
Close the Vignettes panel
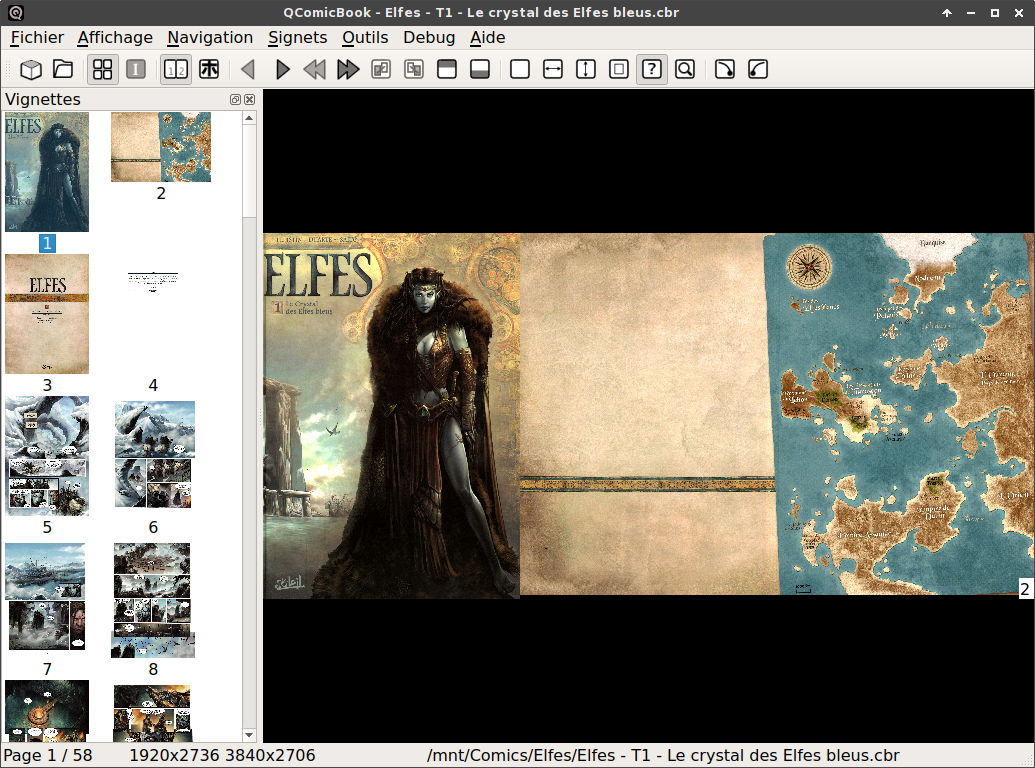click(x=250, y=100)
